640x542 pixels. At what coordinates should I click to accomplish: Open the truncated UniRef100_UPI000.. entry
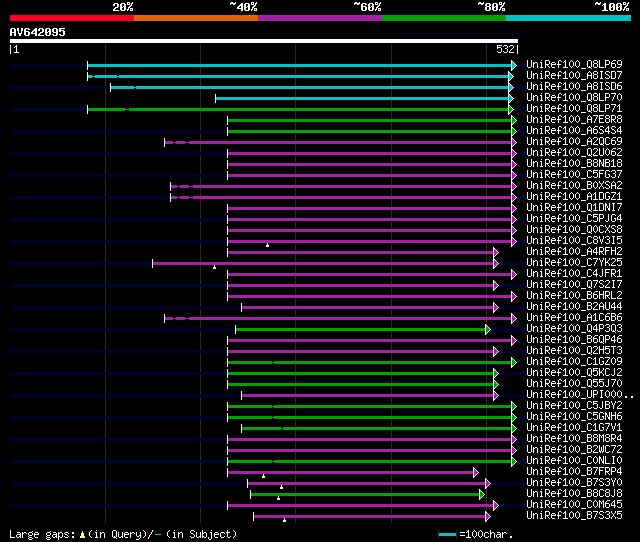580,395
